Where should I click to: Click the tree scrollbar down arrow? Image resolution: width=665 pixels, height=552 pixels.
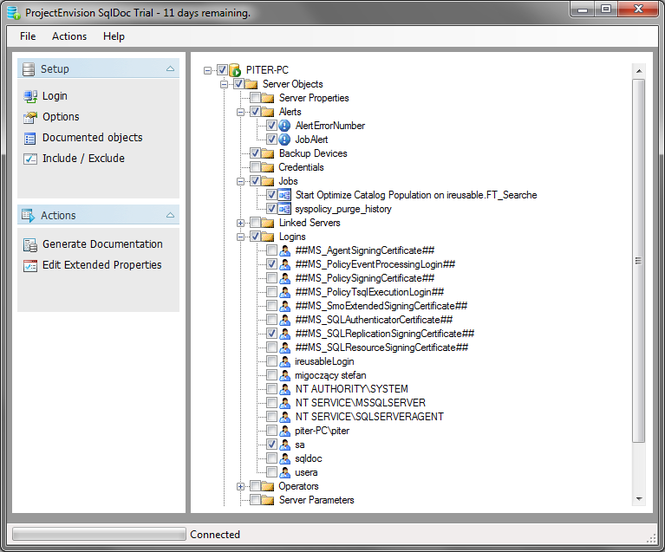click(x=639, y=499)
